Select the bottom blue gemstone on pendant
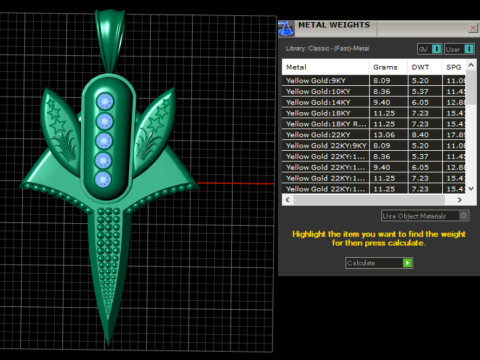Viewport: 480px width, 360px height. point(103,180)
